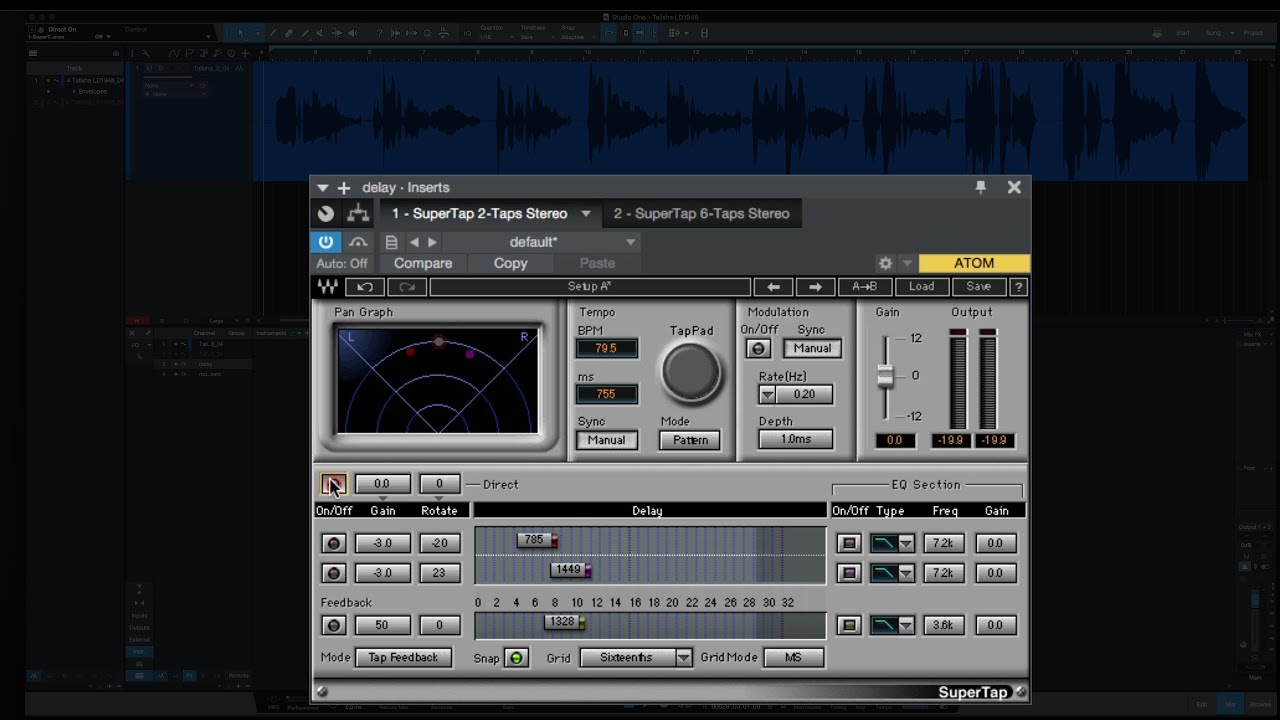Disable the Snap toggle
Screen dimensions: 1280x720
(516, 658)
